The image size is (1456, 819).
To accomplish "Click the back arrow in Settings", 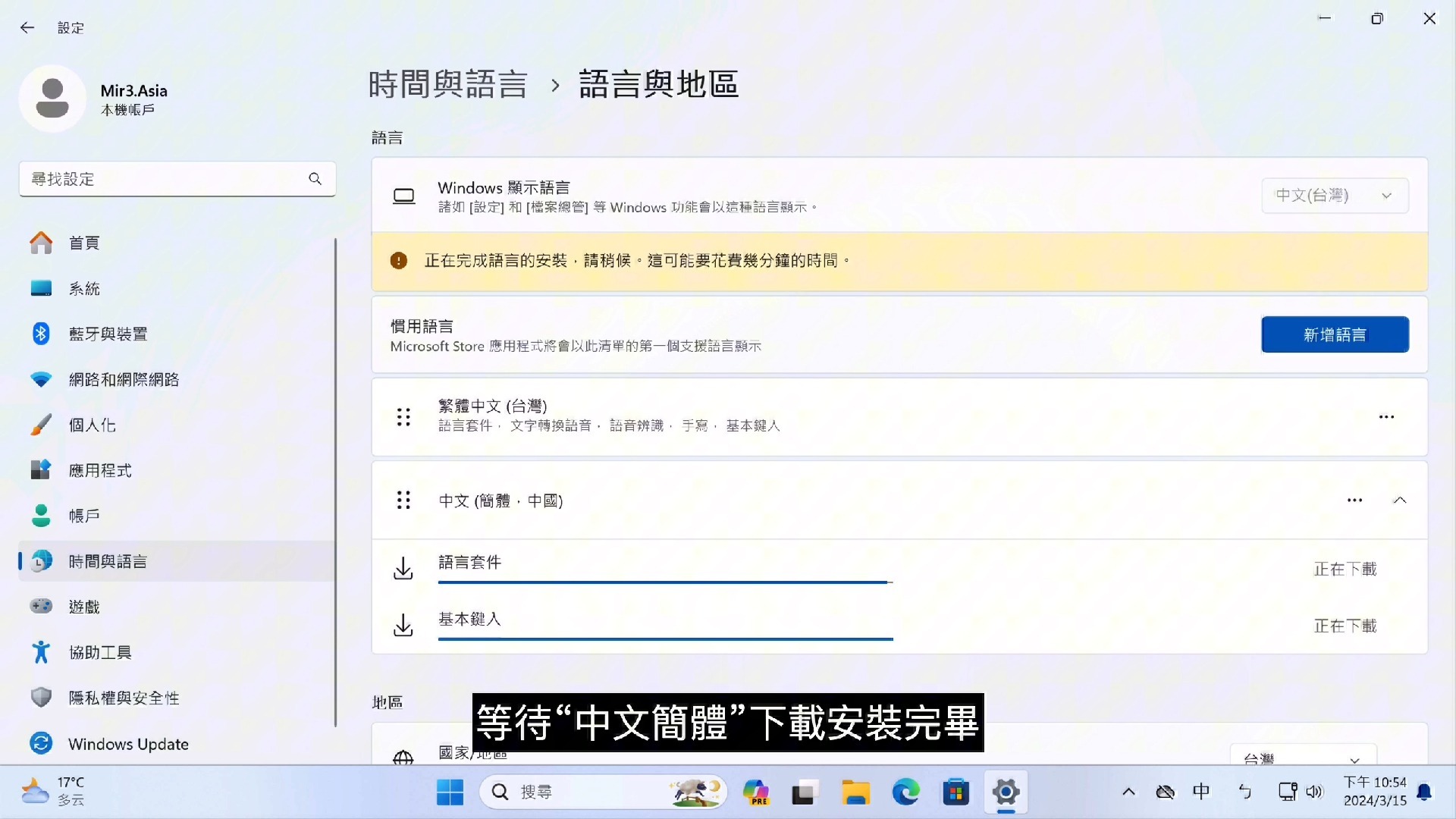I will [x=27, y=27].
